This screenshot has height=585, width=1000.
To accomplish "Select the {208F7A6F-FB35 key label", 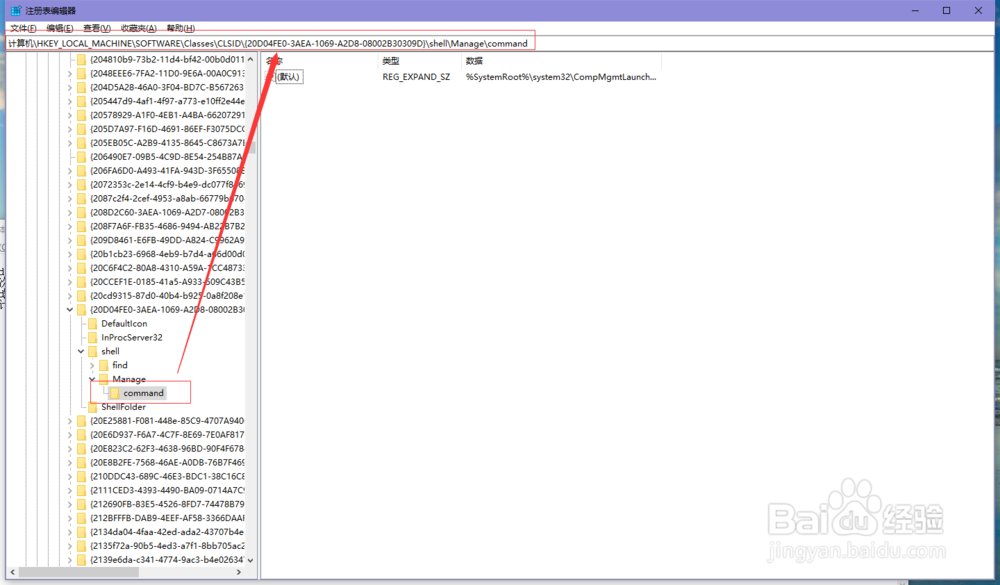I will (167, 226).
